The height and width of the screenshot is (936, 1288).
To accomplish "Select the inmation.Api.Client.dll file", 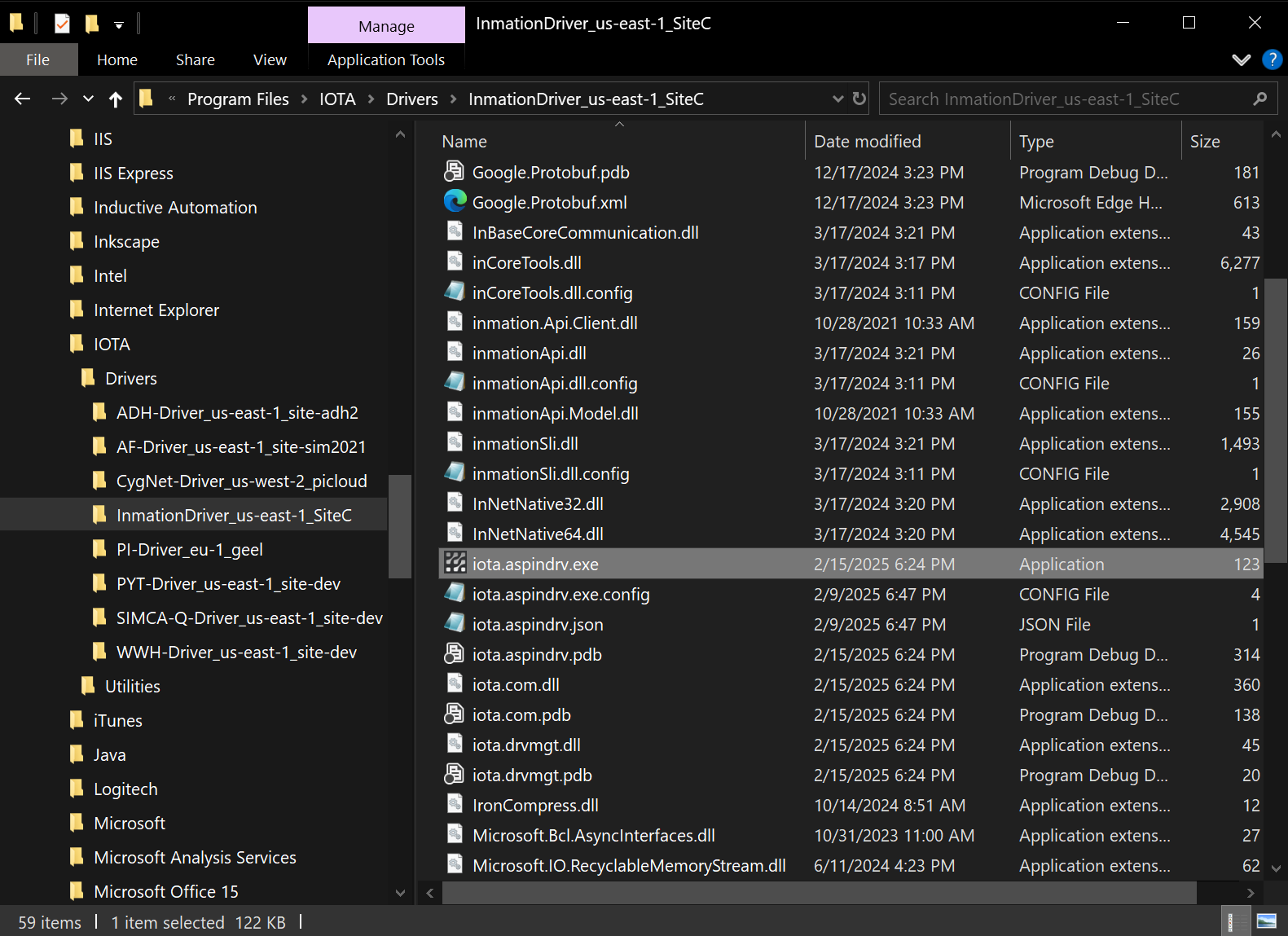I will (x=555, y=323).
